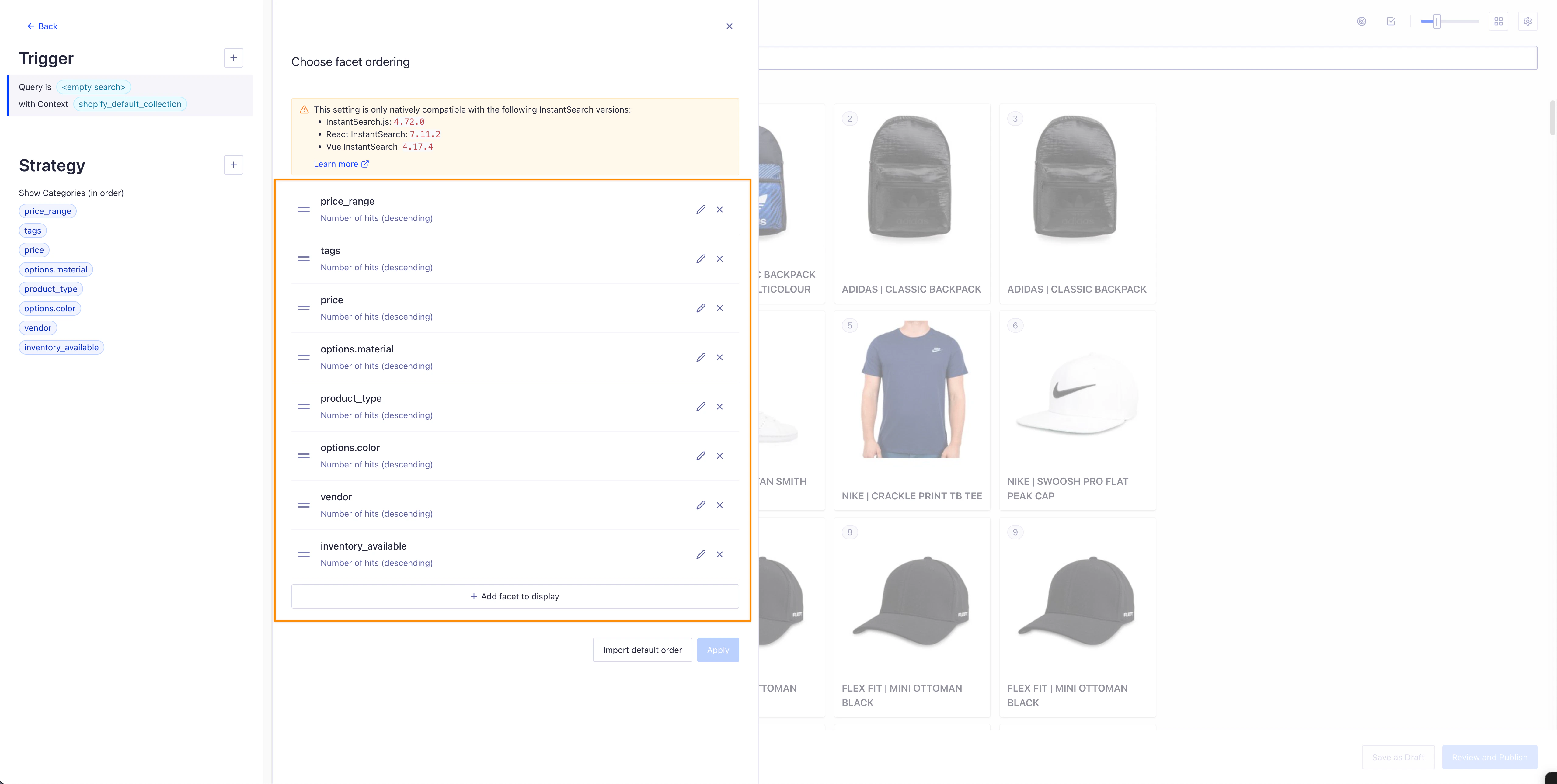Remove the product_type facet from the list
The height and width of the screenshot is (784, 1557).
[x=720, y=407]
